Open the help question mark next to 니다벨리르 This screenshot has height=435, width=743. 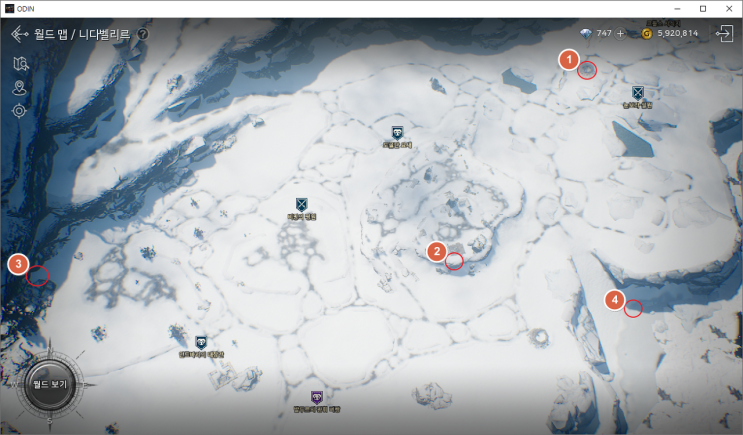143,34
